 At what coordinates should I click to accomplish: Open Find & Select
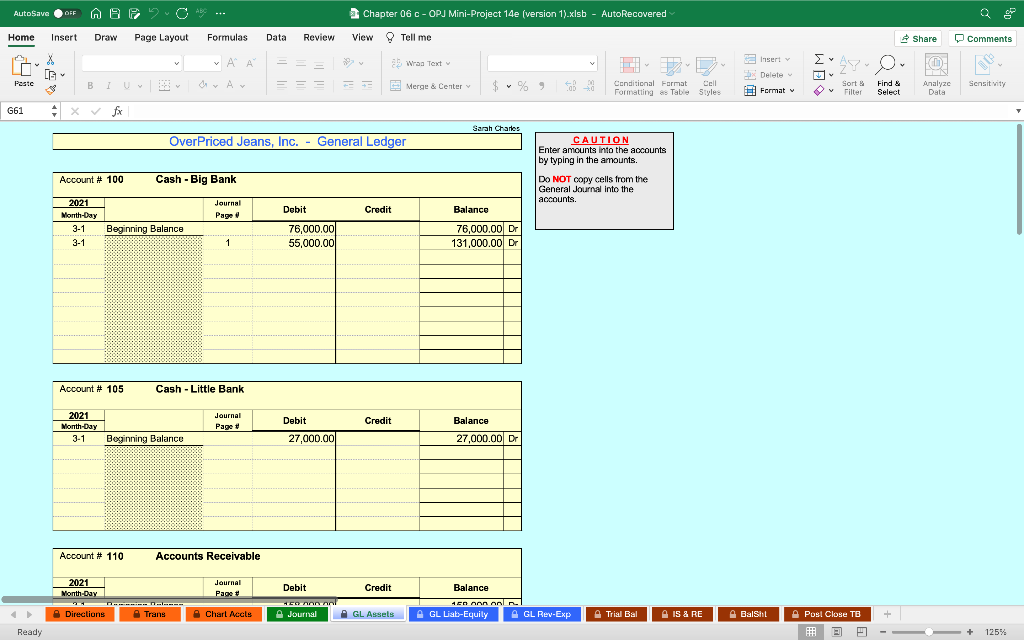pos(889,76)
